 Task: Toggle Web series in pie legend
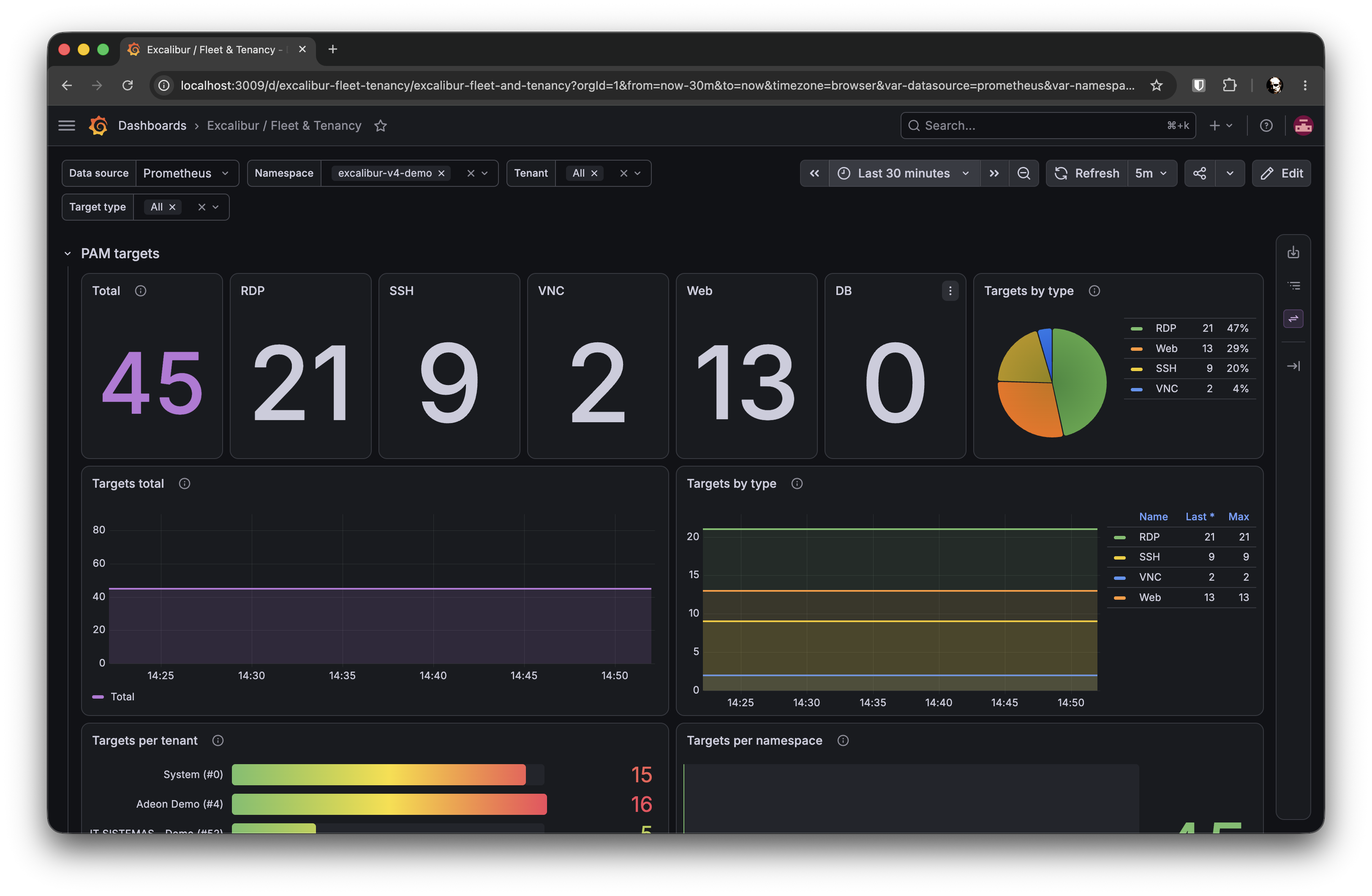[1165, 349]
